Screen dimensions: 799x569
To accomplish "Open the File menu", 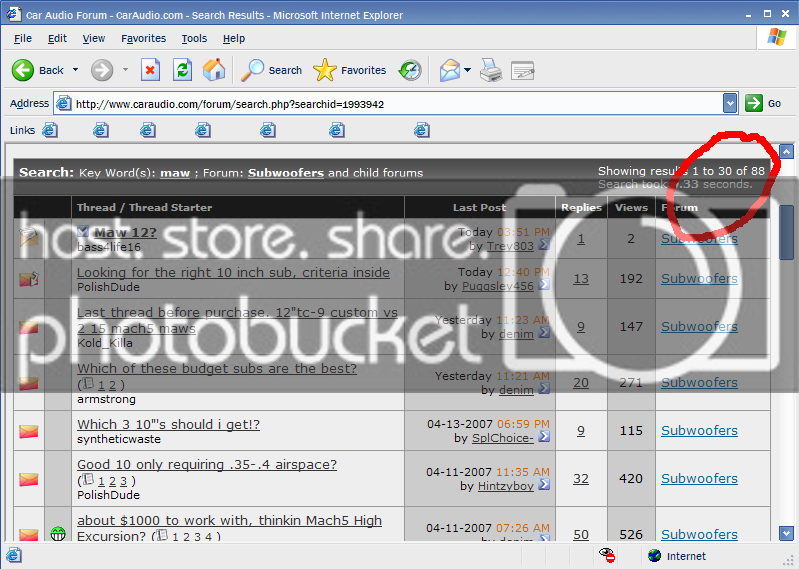I will click(23, 38).
